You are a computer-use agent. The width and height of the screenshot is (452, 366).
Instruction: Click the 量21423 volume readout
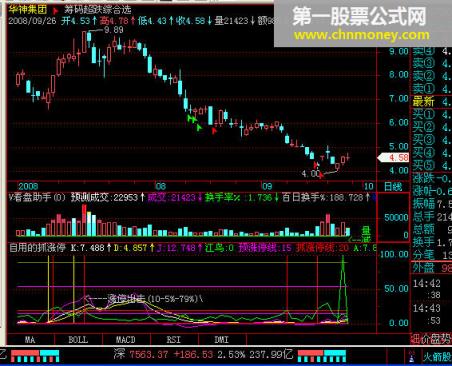click(235, 21)
